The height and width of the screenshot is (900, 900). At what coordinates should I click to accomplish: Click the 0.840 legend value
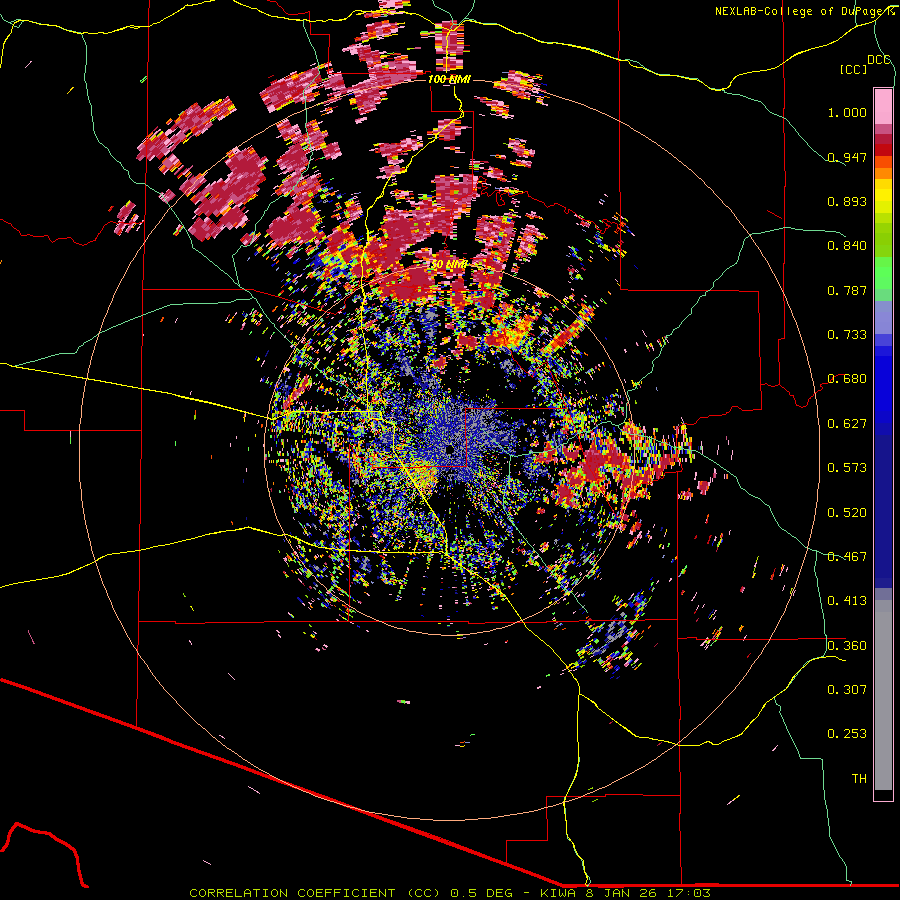(847, 246)
